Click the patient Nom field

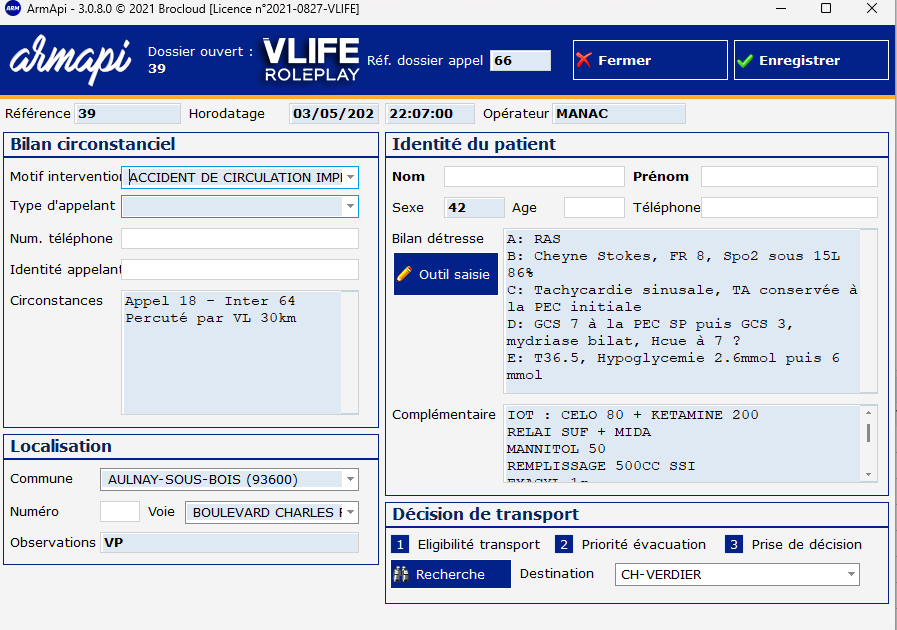click(534, 176)
